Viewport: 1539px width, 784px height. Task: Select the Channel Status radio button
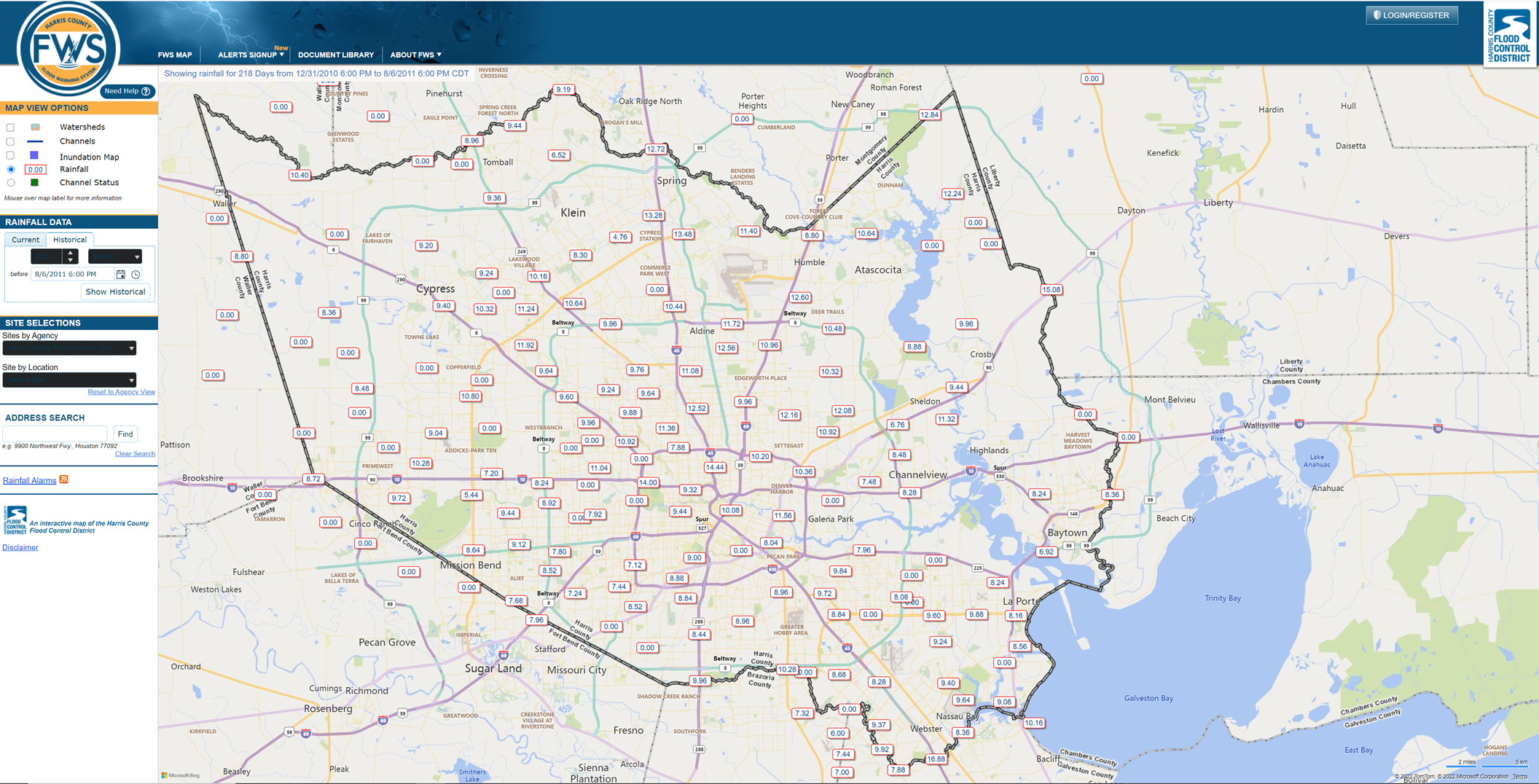(x=11, y=183)
